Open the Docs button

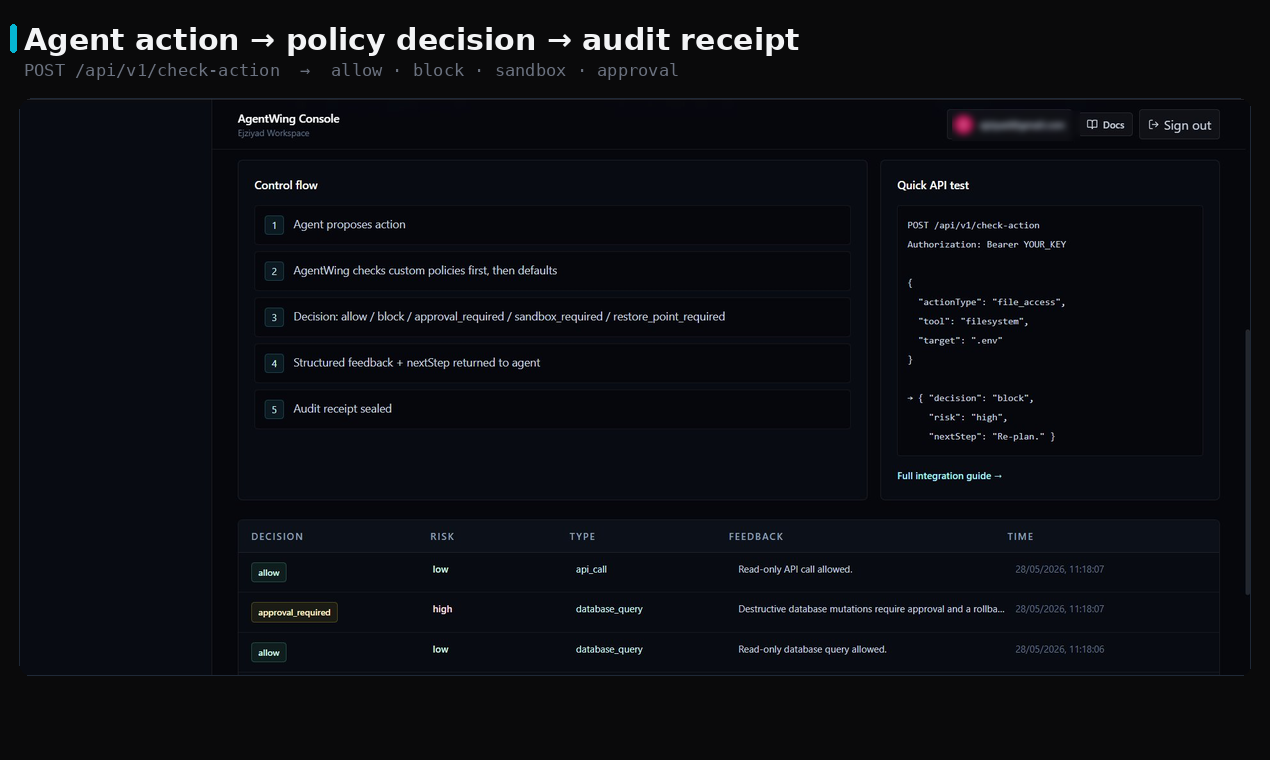[1106, 125]
